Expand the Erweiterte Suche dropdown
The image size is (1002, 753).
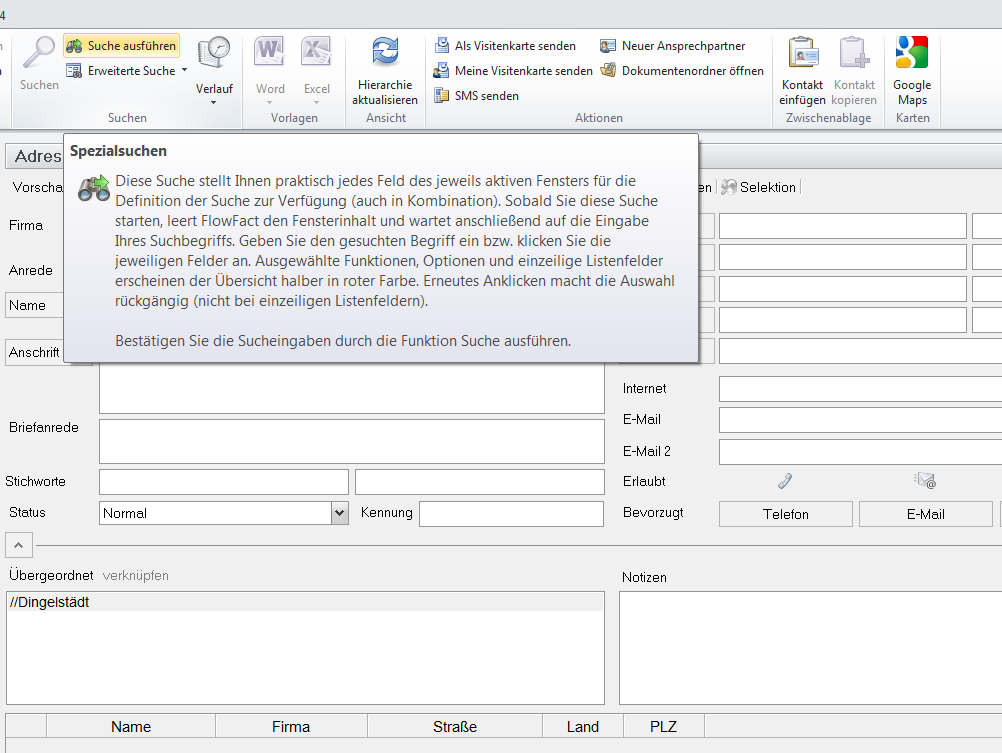click(x=184, y=71)
